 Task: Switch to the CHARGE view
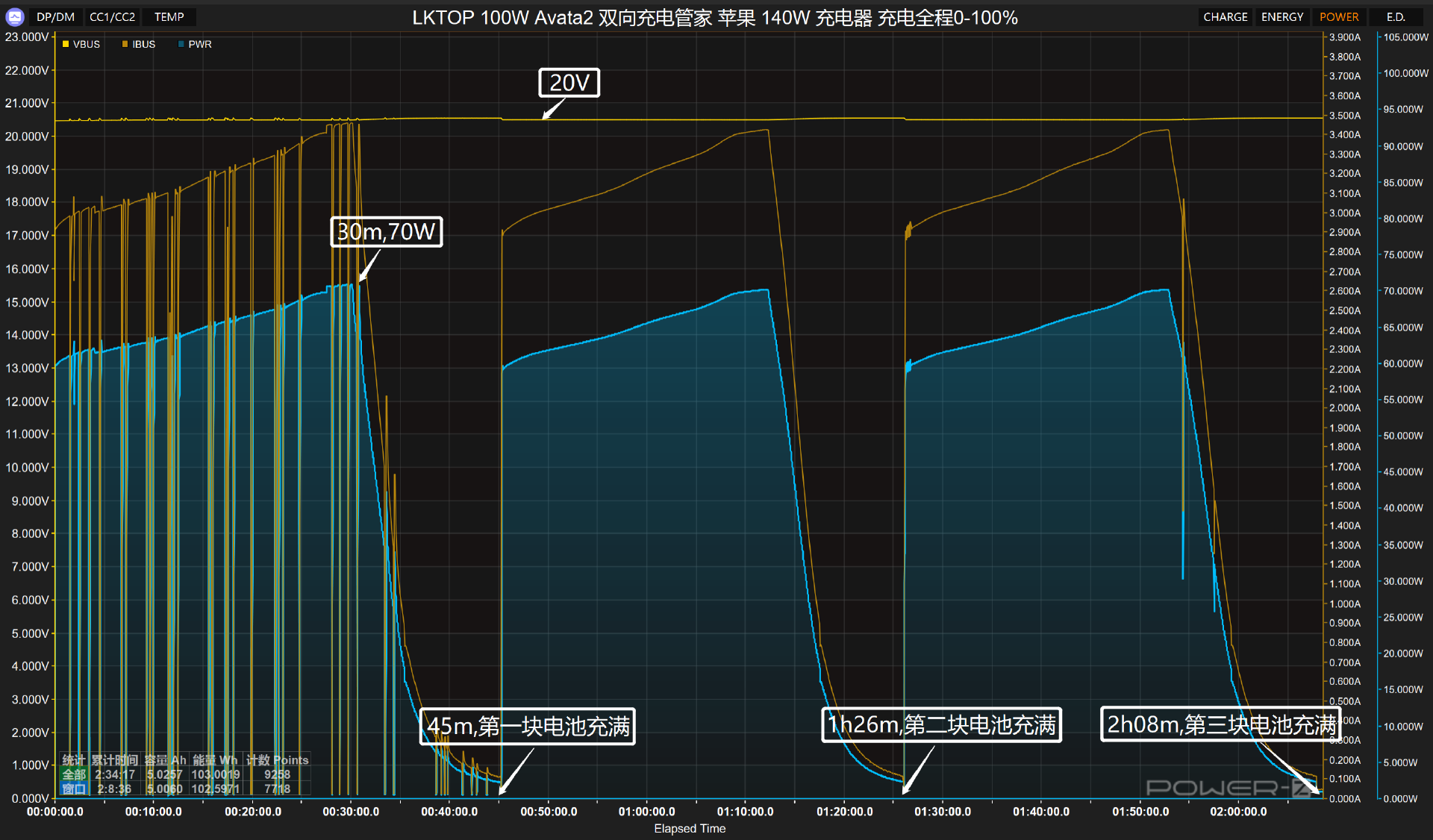coord(1226,16)
